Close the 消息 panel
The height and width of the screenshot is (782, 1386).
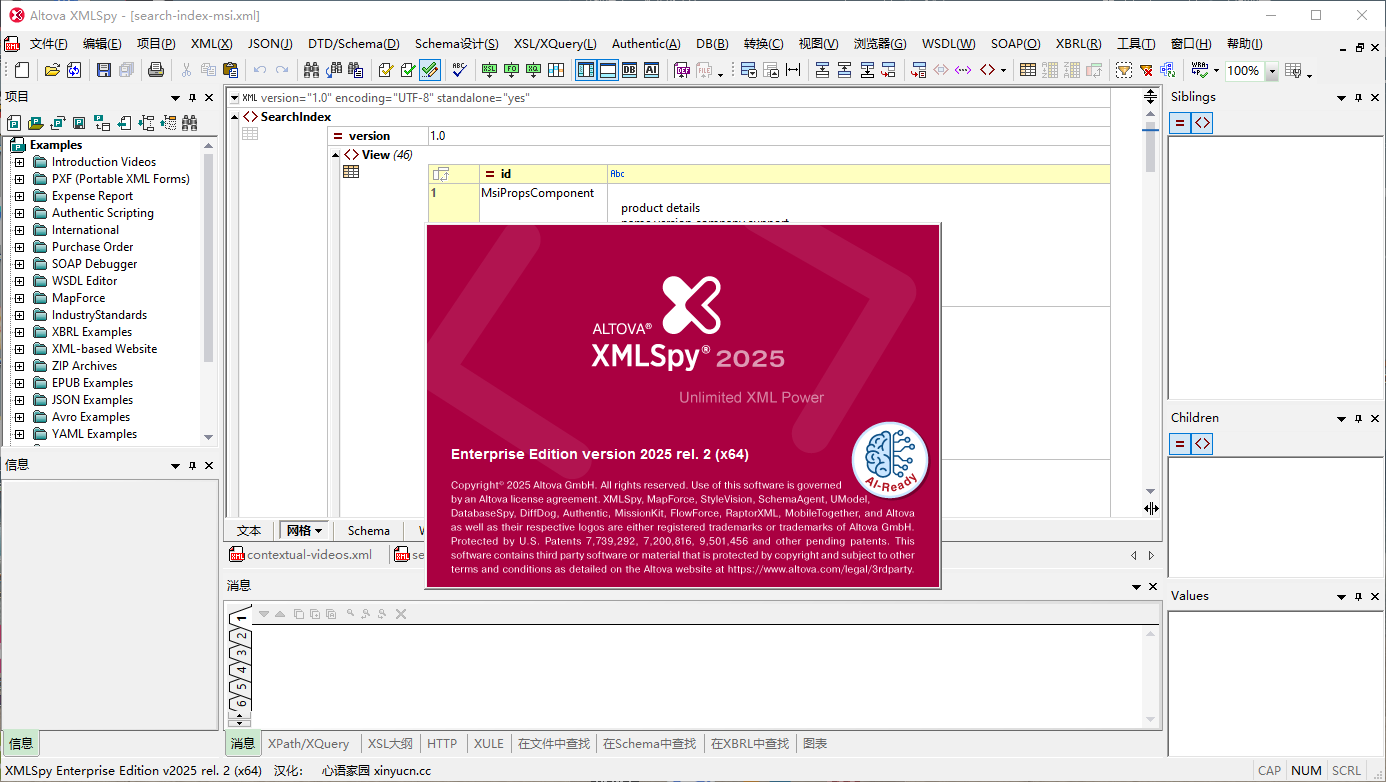click(1153, 587)
